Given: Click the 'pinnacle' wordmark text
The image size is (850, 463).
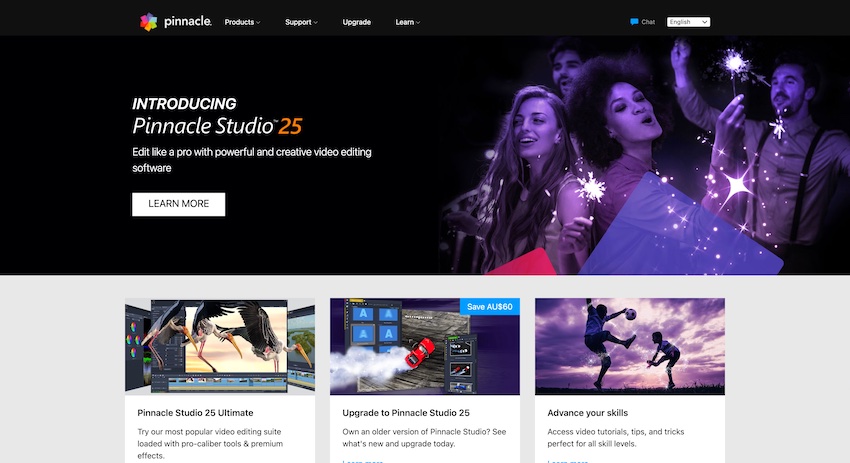Looking at the screenshot, I should pyautogui.click(x=188, y=22).
